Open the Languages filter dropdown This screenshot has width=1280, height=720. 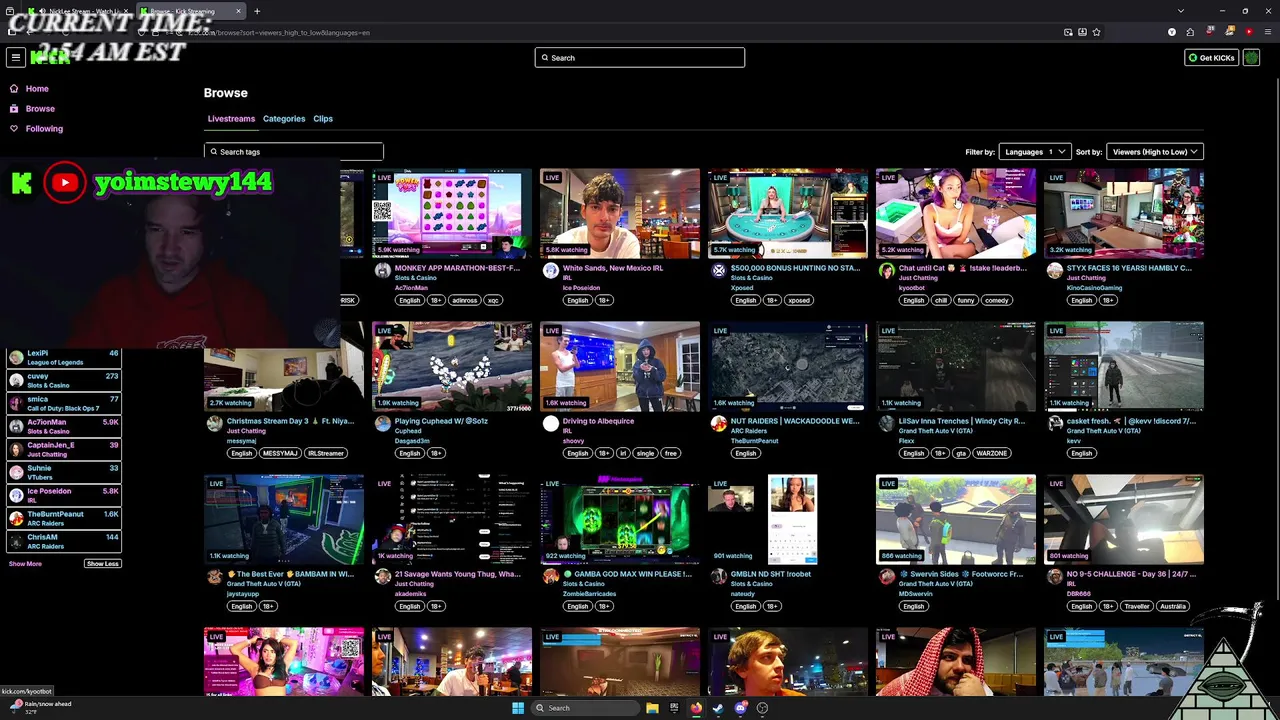(1033, 152)
